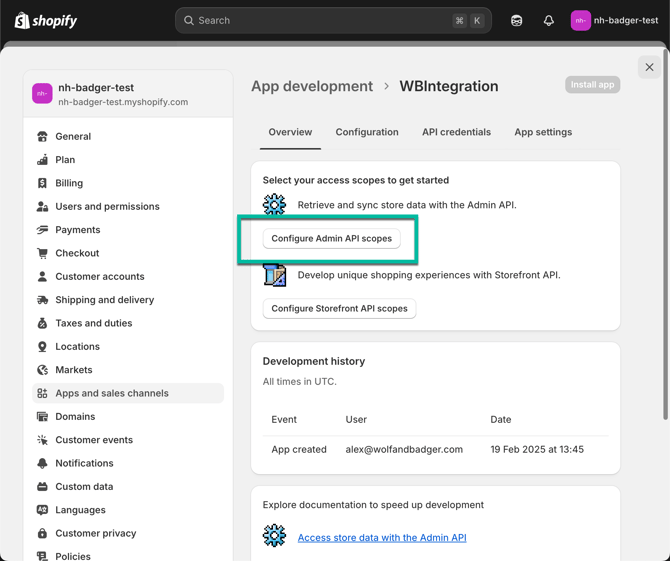Open the Taxes and duties settings
The height and width of the screenshot is (561, 670).
click(128, 323)
